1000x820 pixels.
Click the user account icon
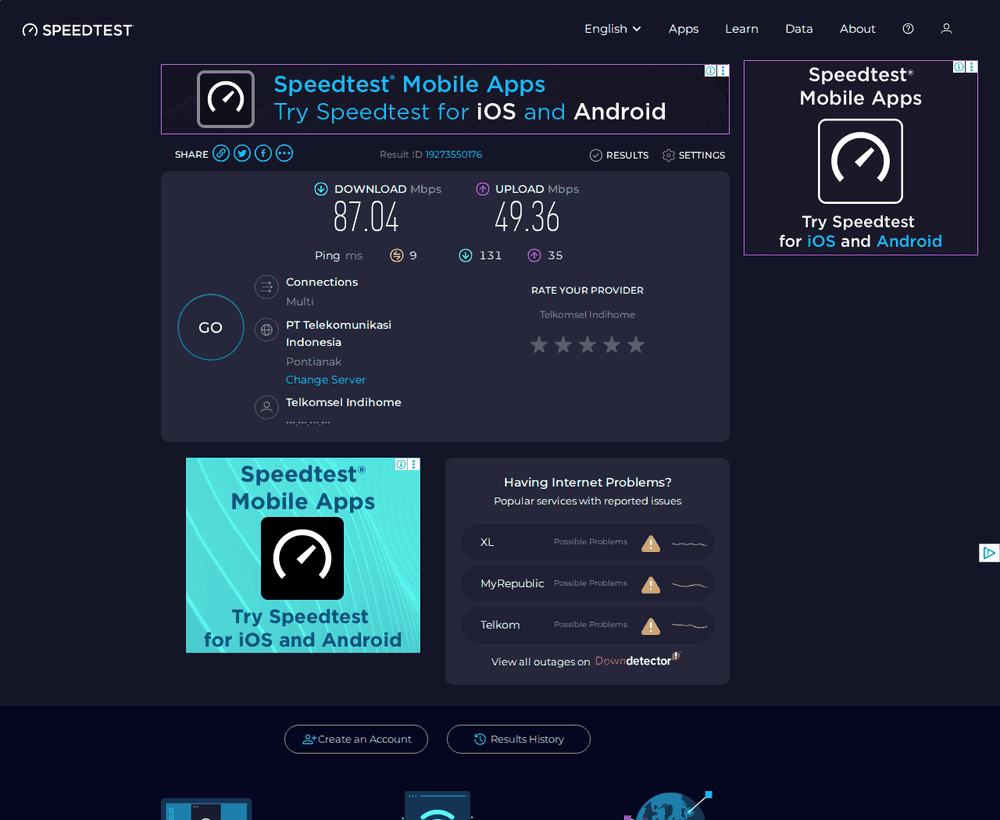(946, 29)
